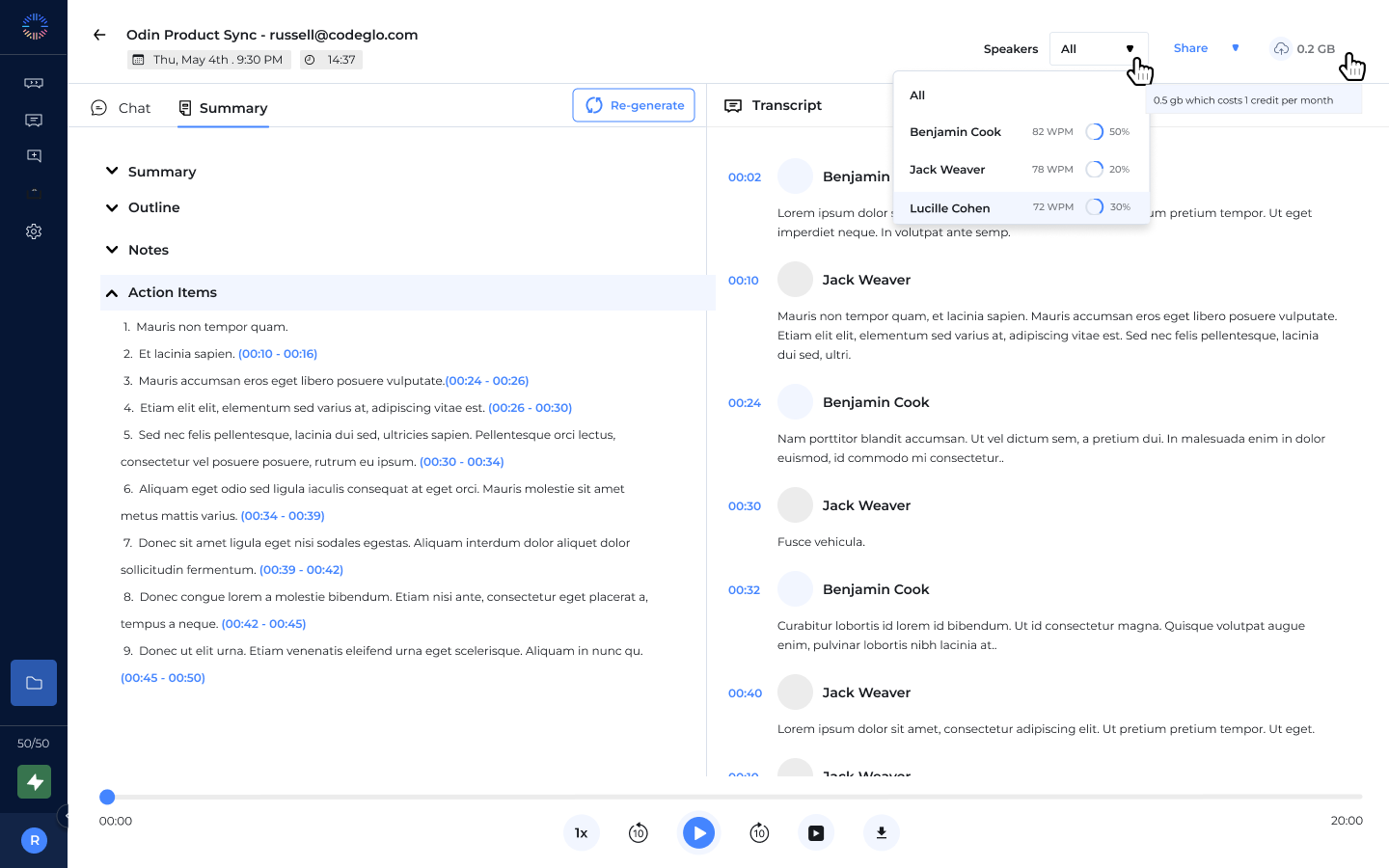Jump to timestamp 00:10 - 00:16
The height and width of the screenshot is (868, 1389).
pyautogui.click(x=278, y=354)
